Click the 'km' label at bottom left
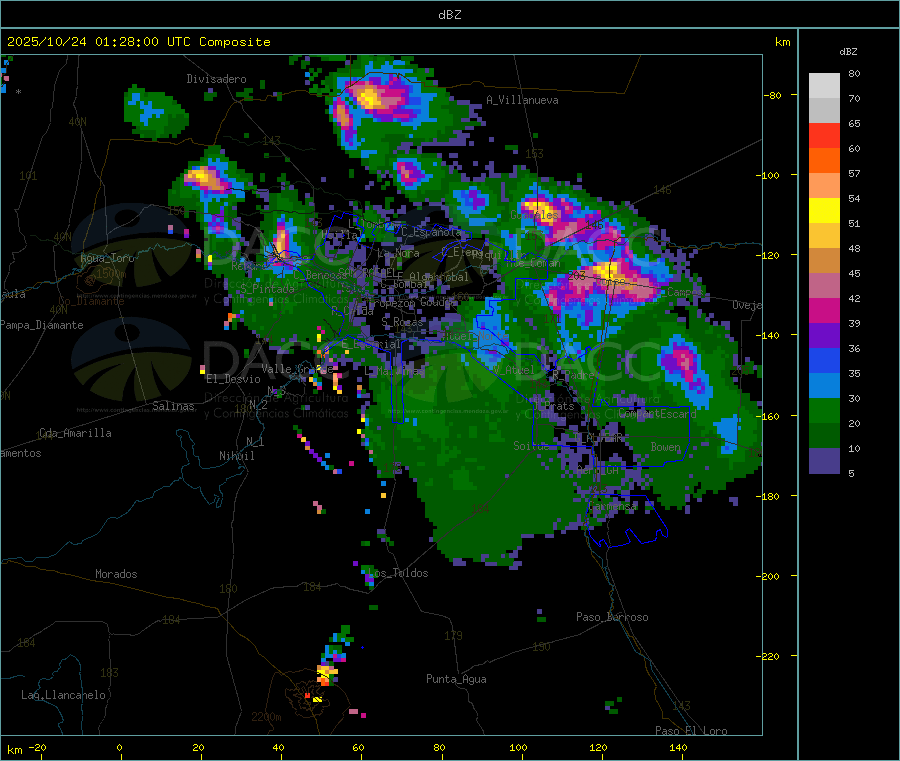This screenshot has height=761, width=900. pos(14,750)
